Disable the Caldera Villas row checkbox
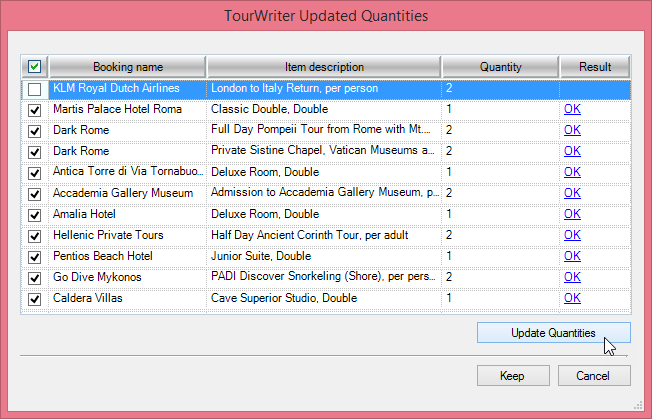652x419 pixels. [34, 299]
